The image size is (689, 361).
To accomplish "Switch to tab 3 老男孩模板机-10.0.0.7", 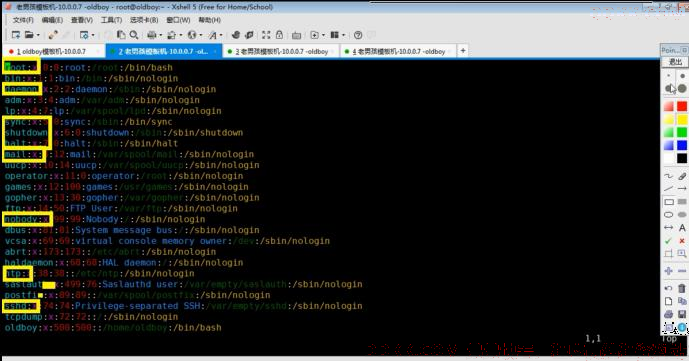I will (282, 51).
